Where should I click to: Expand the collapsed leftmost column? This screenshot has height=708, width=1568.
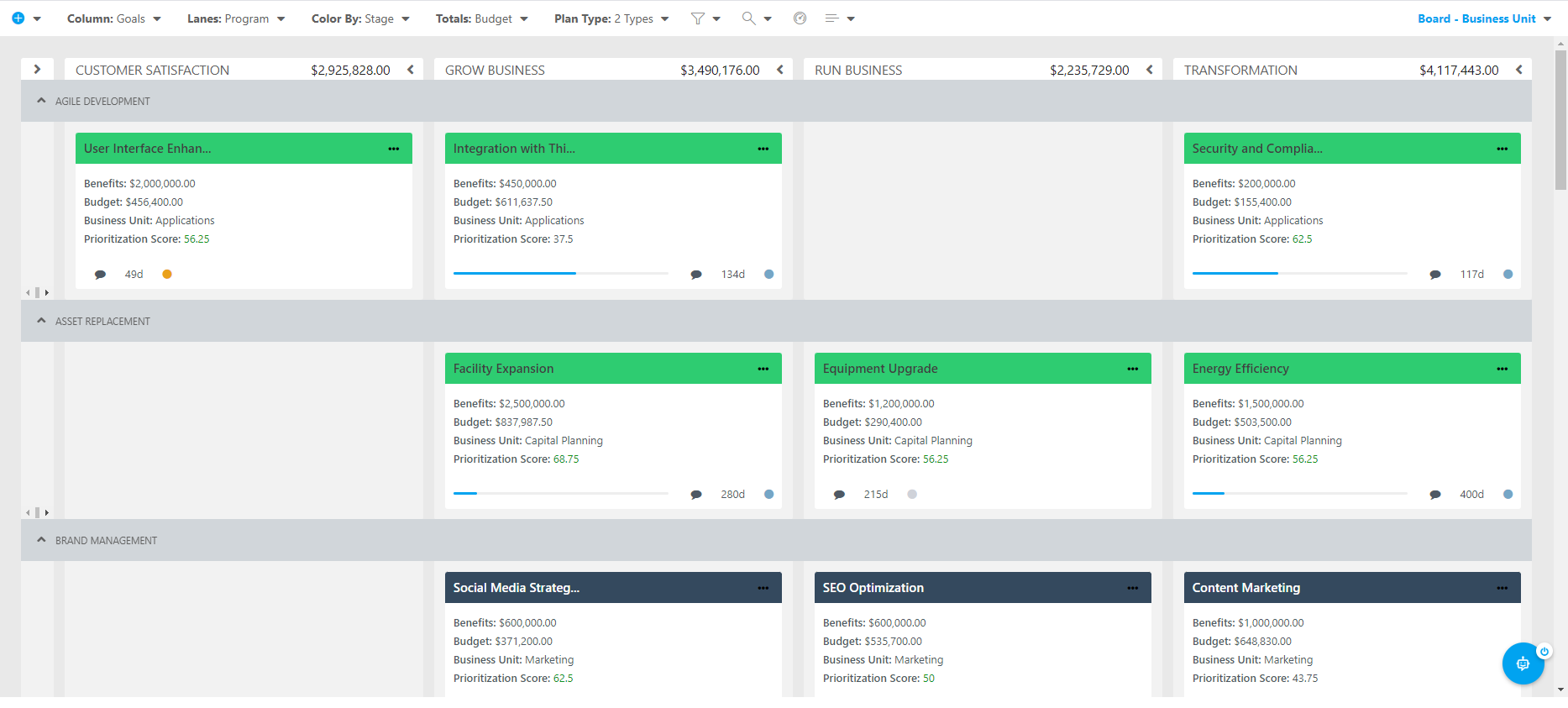pos(37,70)
